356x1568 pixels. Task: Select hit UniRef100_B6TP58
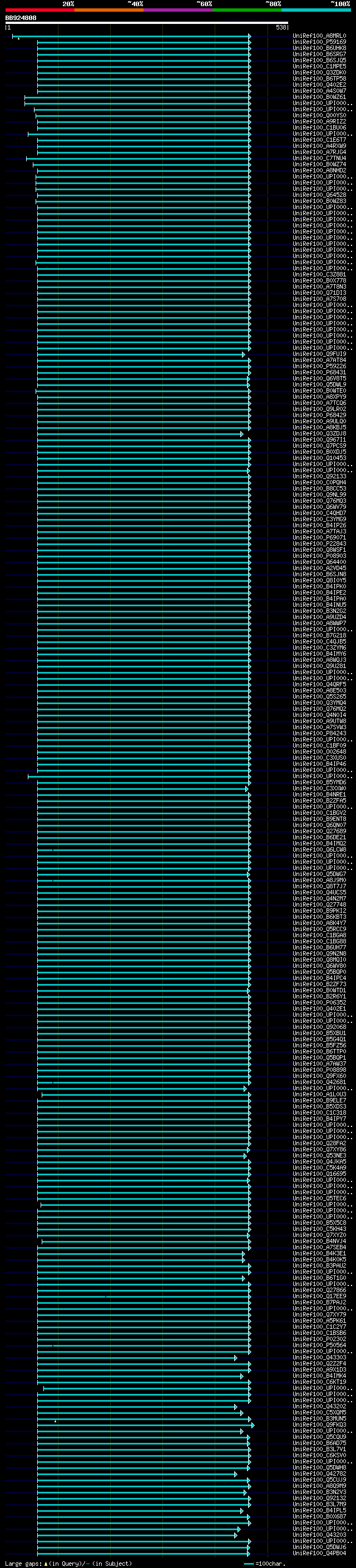click(319, 78)
